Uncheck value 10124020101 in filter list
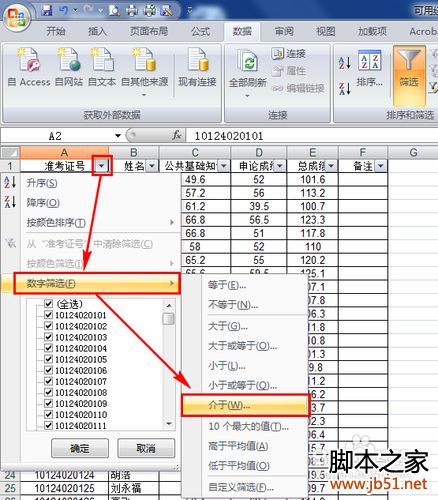Viewport: 438px width, 500px height. click(x=49, y=315)
